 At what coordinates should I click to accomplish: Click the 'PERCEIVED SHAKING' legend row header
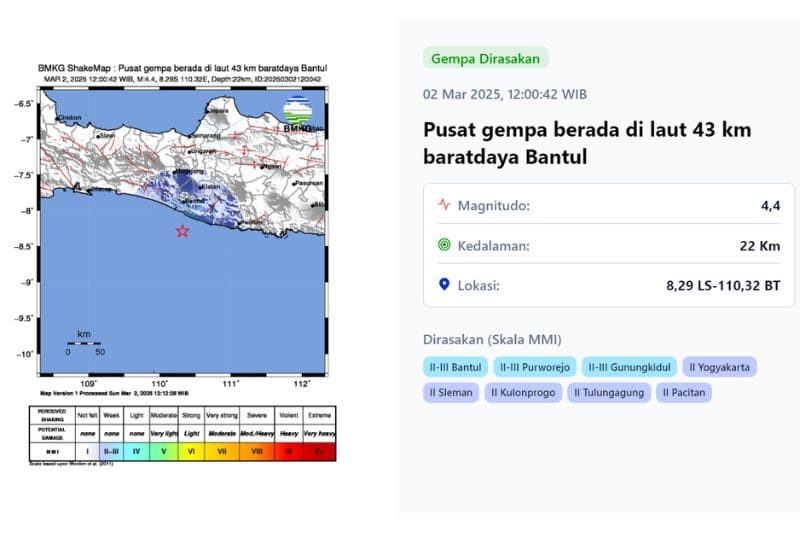[52, 415]
